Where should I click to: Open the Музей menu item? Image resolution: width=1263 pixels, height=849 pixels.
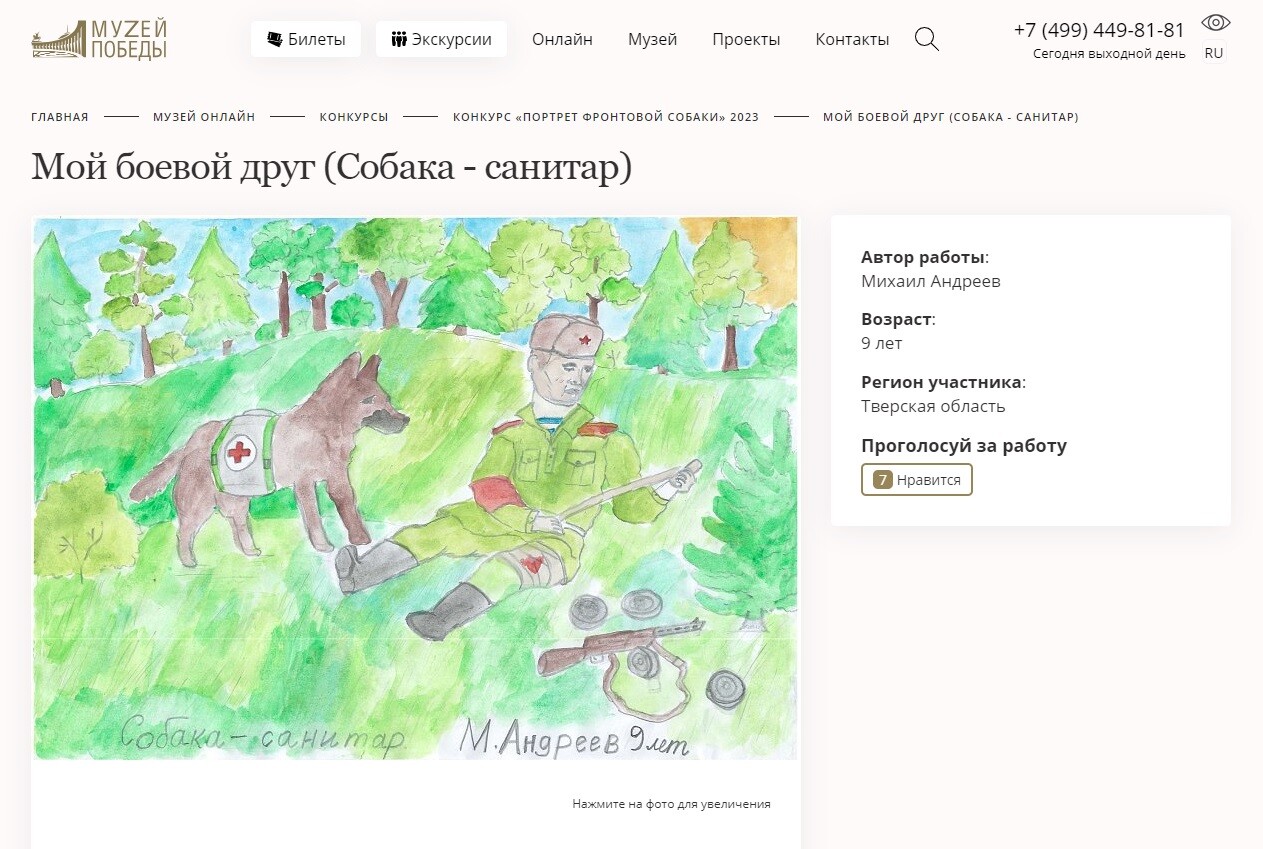click(x=652, y=39)
